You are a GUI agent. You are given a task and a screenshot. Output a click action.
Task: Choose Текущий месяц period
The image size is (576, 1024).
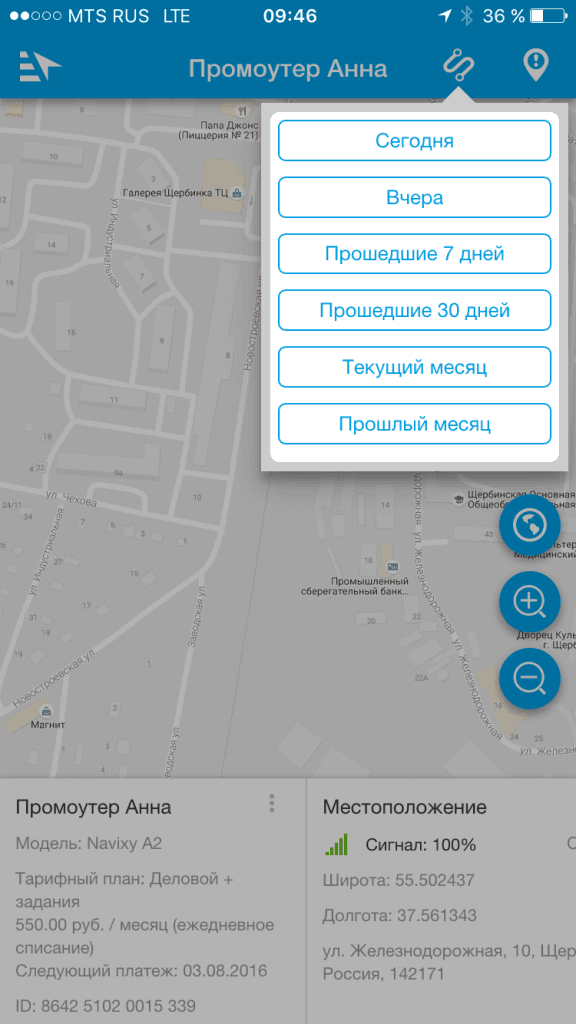[x=415, y=367]
